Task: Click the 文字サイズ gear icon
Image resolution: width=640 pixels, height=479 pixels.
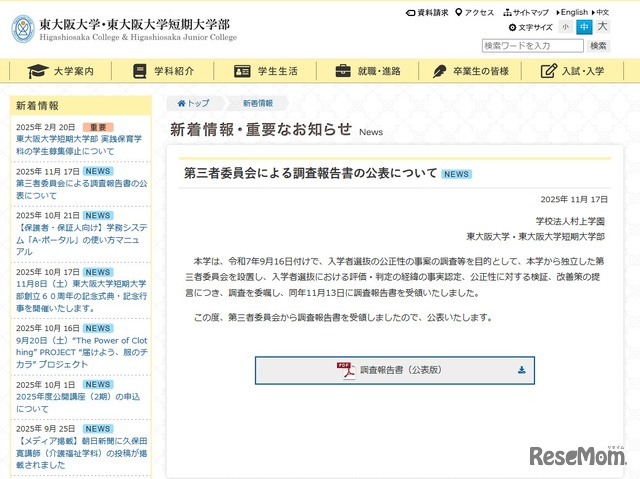Action: [512, 27]
